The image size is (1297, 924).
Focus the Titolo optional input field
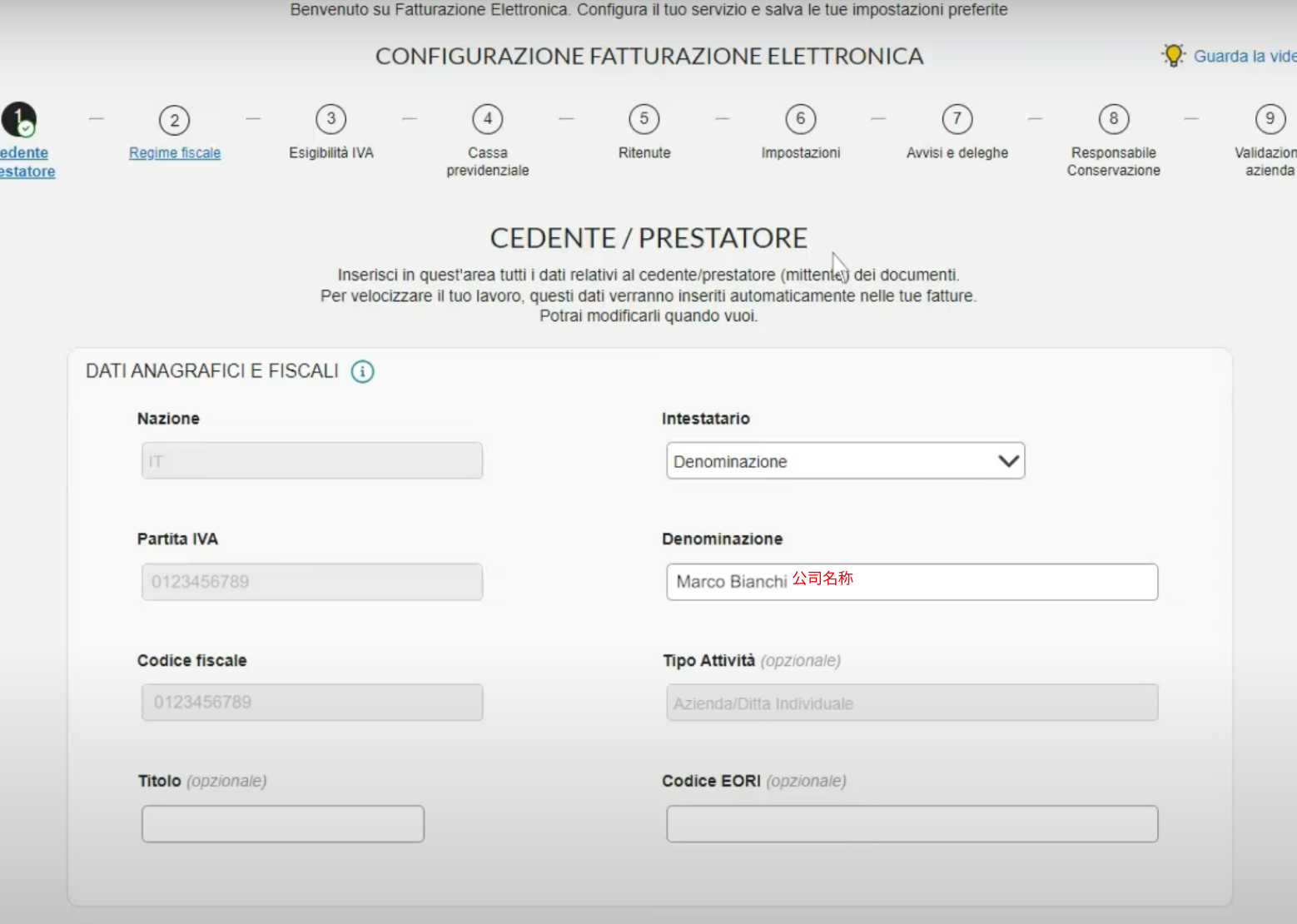[282, 823]
